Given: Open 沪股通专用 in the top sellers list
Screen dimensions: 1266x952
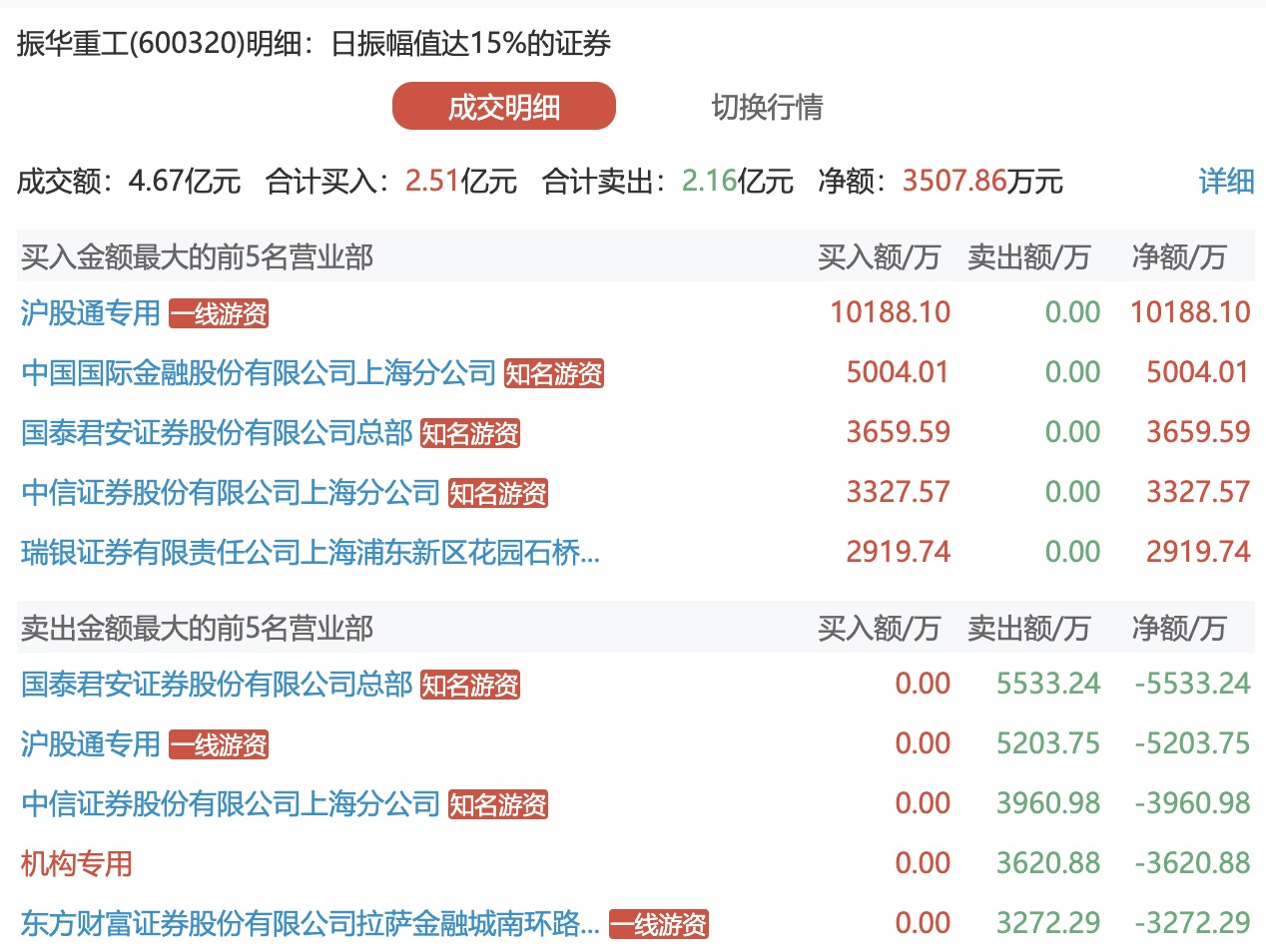Looking at the screenshot, I should [x=91, y=744].
